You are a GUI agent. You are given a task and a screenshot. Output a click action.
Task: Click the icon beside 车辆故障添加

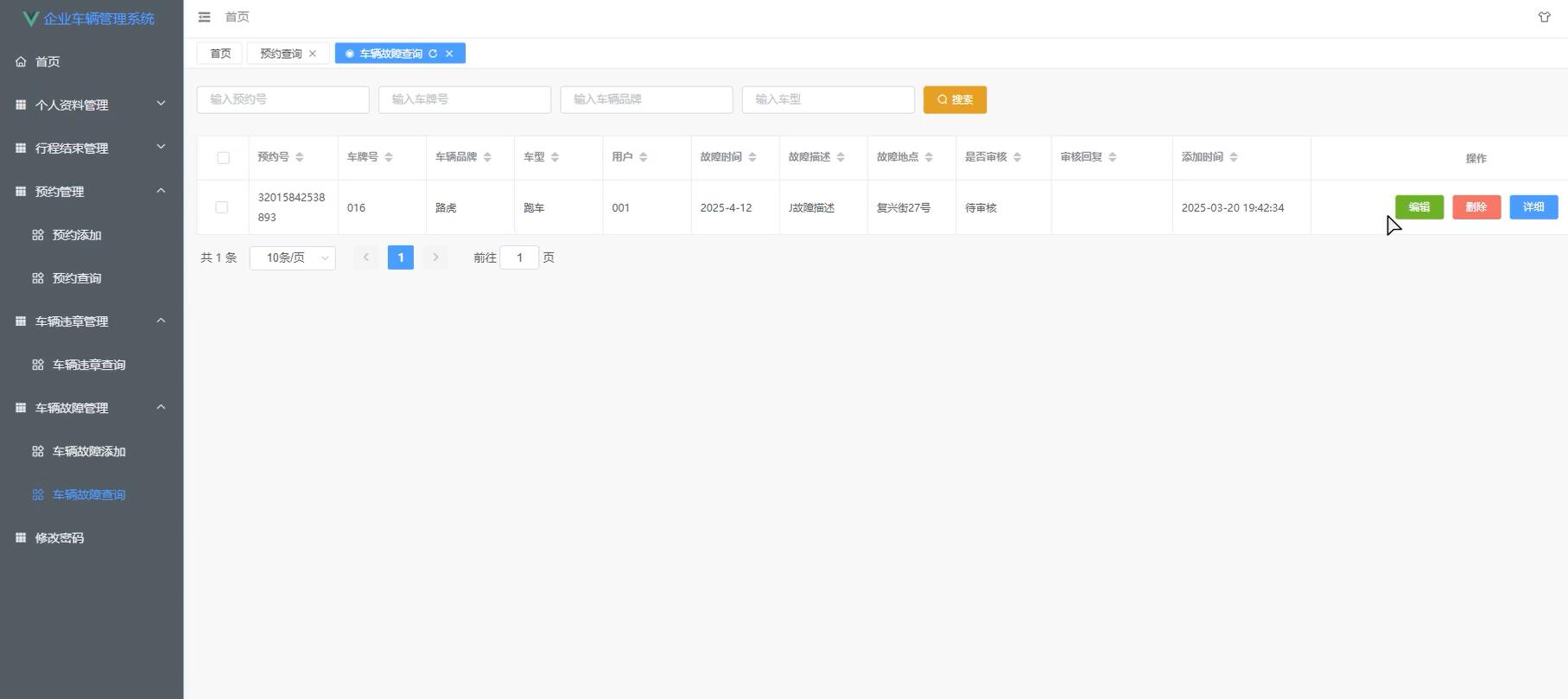38,451
